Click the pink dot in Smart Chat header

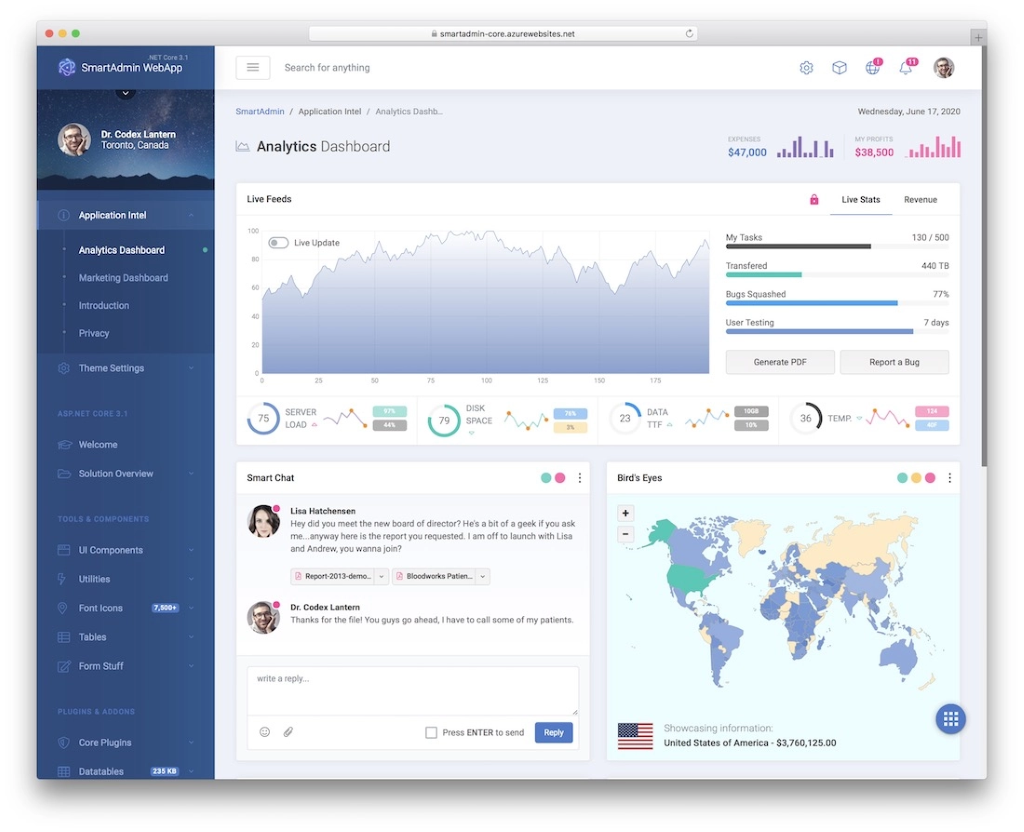560,478
